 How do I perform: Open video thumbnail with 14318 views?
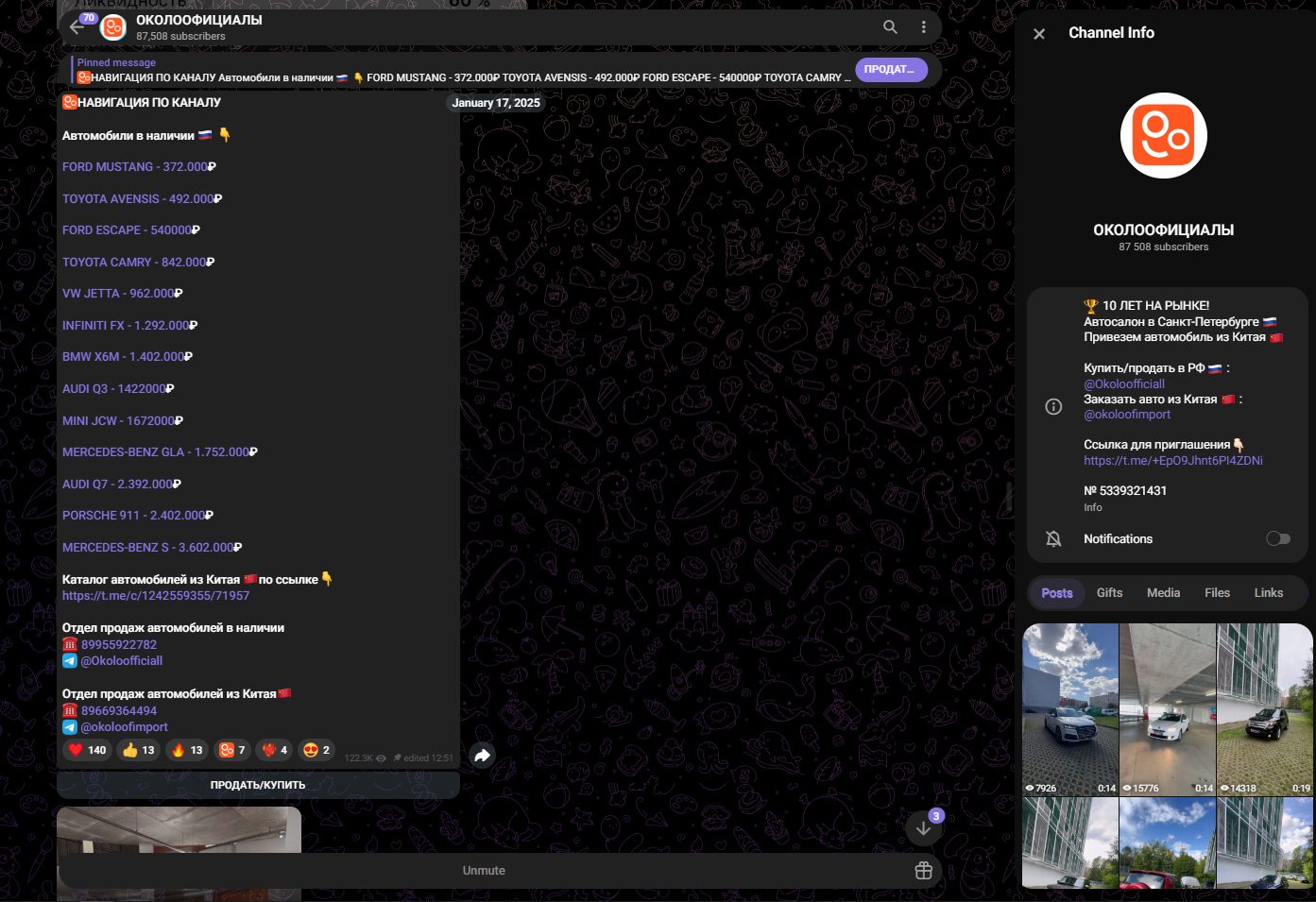click(1265, 709)
